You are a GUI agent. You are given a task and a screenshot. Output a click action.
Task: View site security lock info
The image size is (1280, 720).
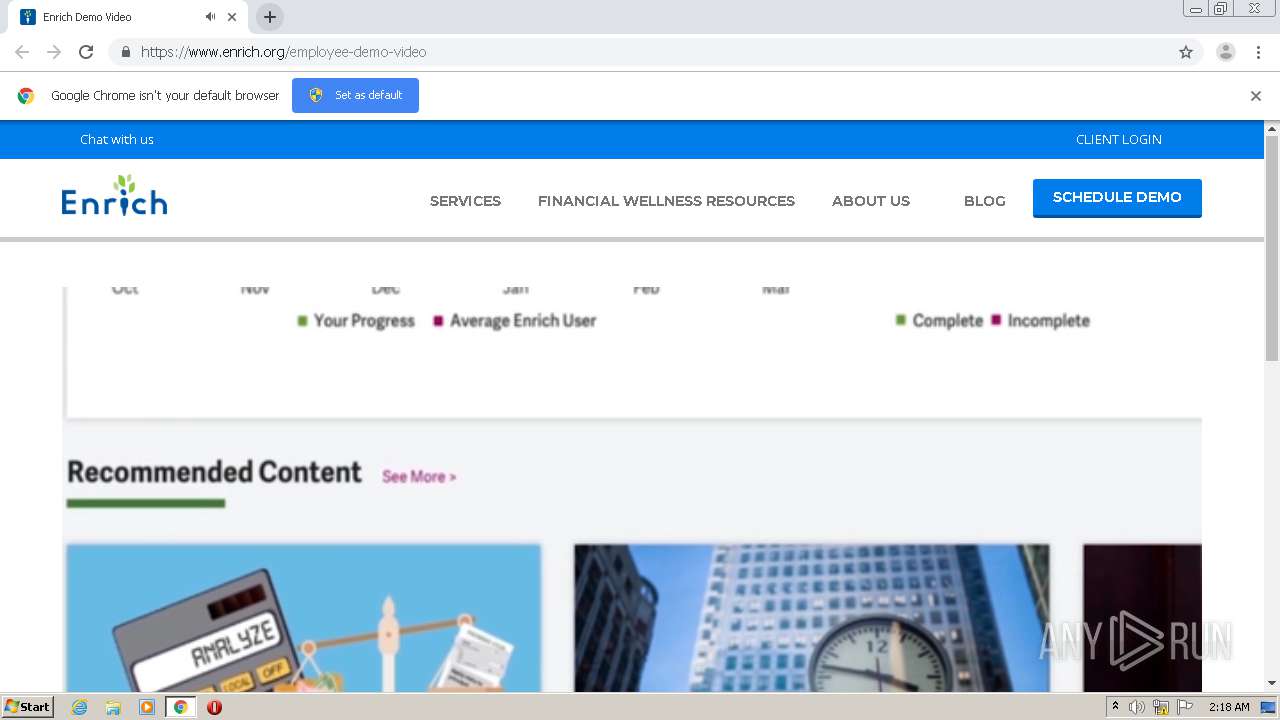tap(126, 52)
